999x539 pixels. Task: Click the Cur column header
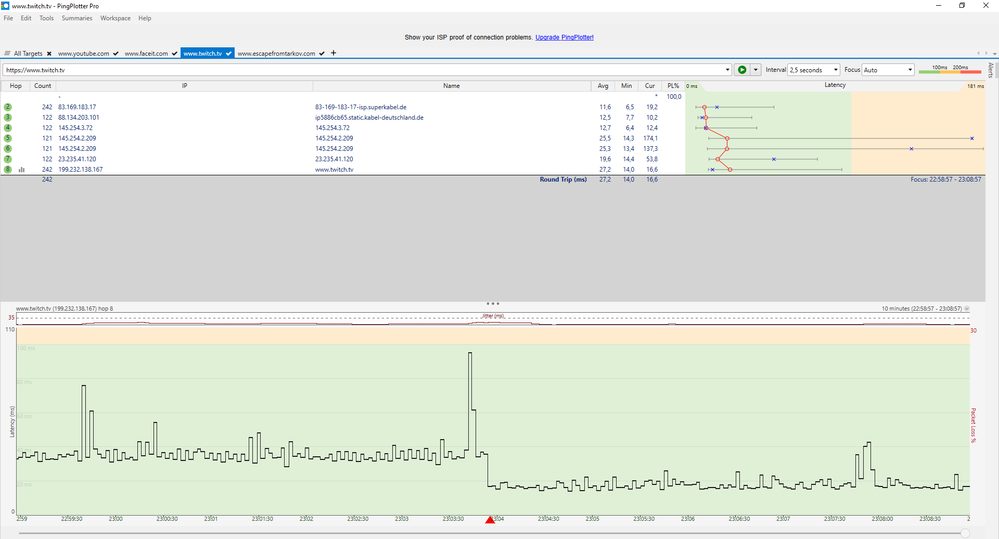pyautogui.click(x=649, y=85)
